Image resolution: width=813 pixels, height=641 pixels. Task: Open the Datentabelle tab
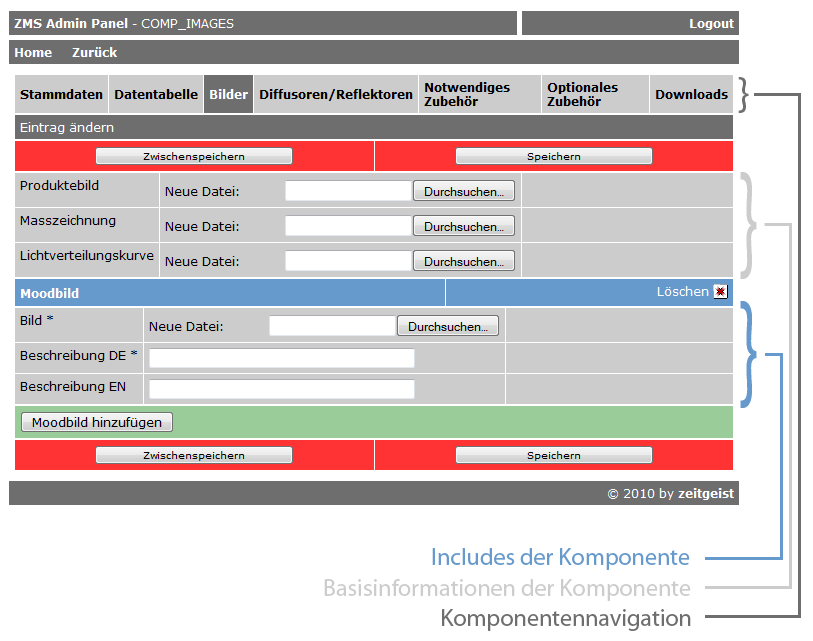point(155,94)
